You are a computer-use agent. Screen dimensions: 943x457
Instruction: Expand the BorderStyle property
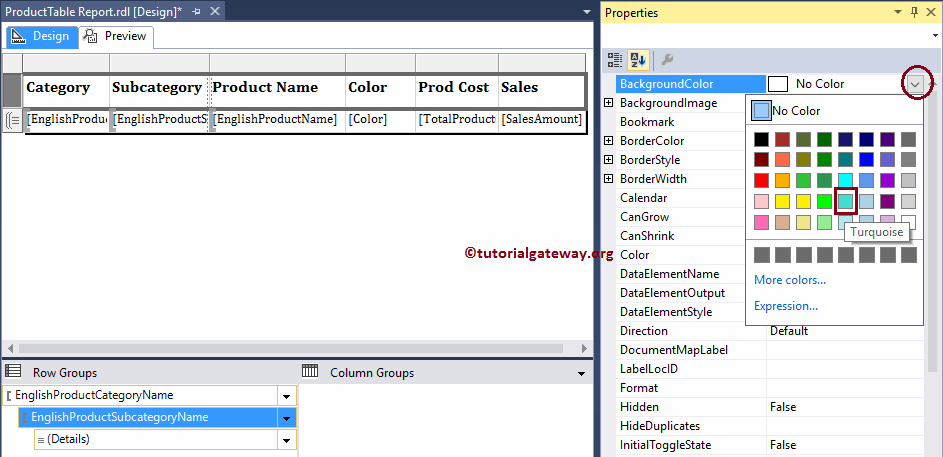[x=609, y=160]
